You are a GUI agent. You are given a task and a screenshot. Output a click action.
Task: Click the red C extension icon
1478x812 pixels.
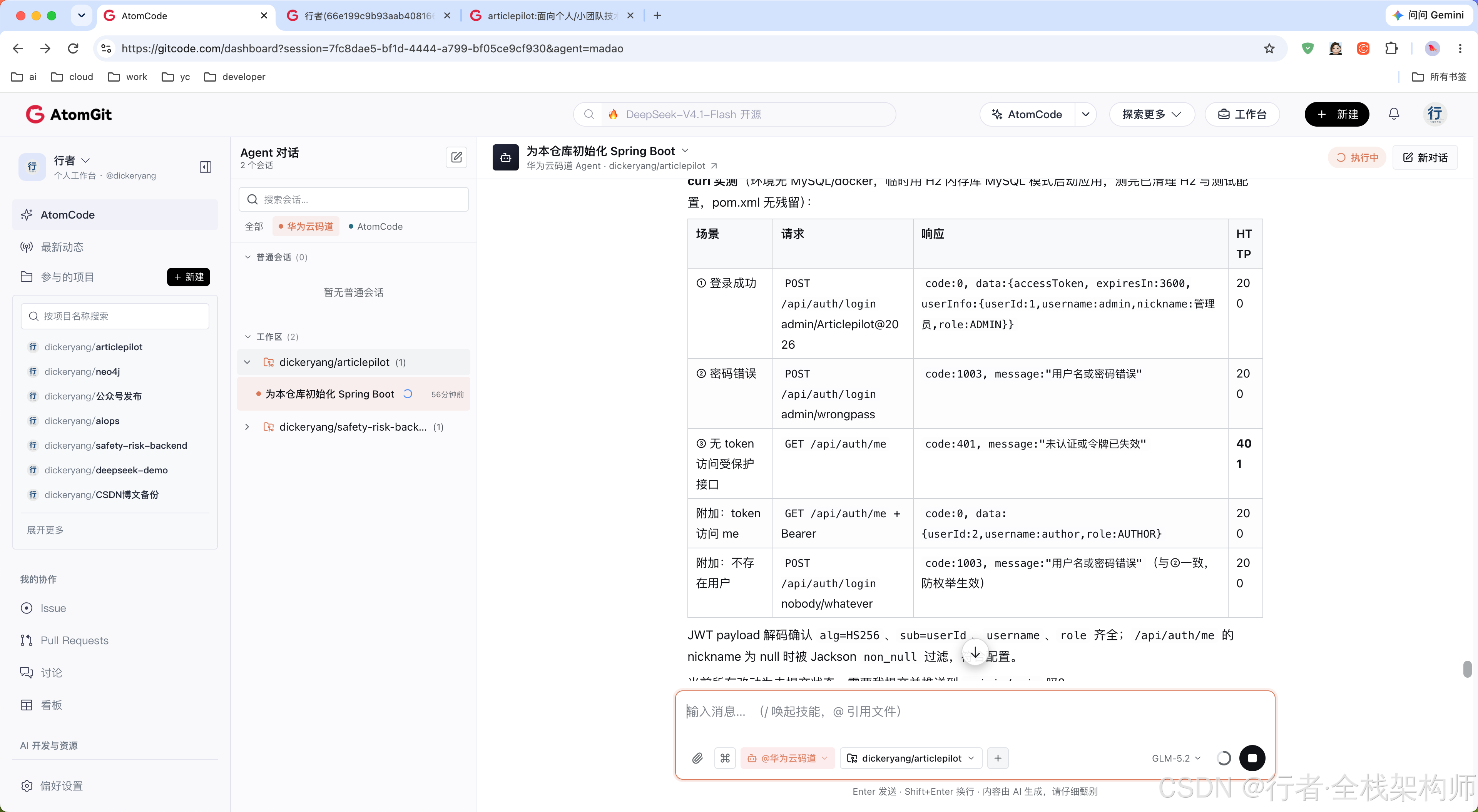[1363, 48]
